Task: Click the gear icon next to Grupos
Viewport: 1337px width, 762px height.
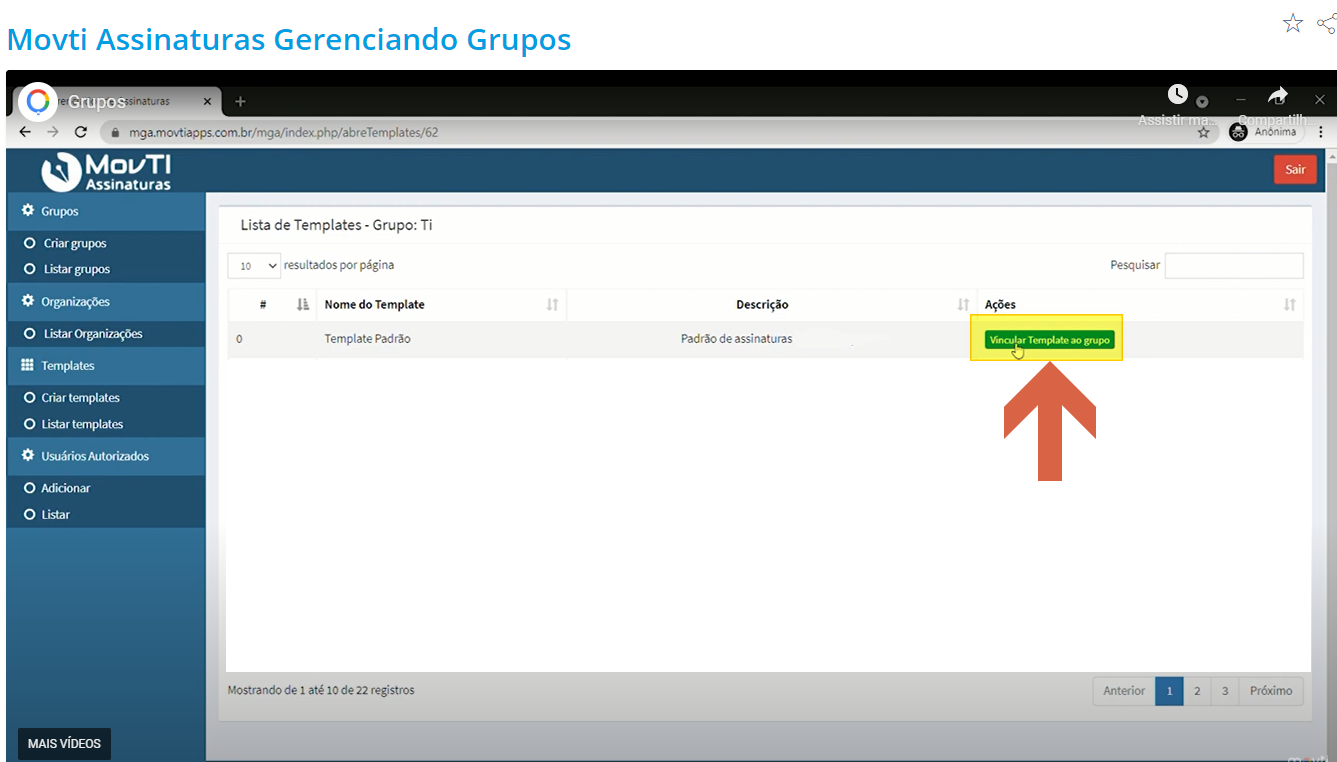Action: pos(28,211)
